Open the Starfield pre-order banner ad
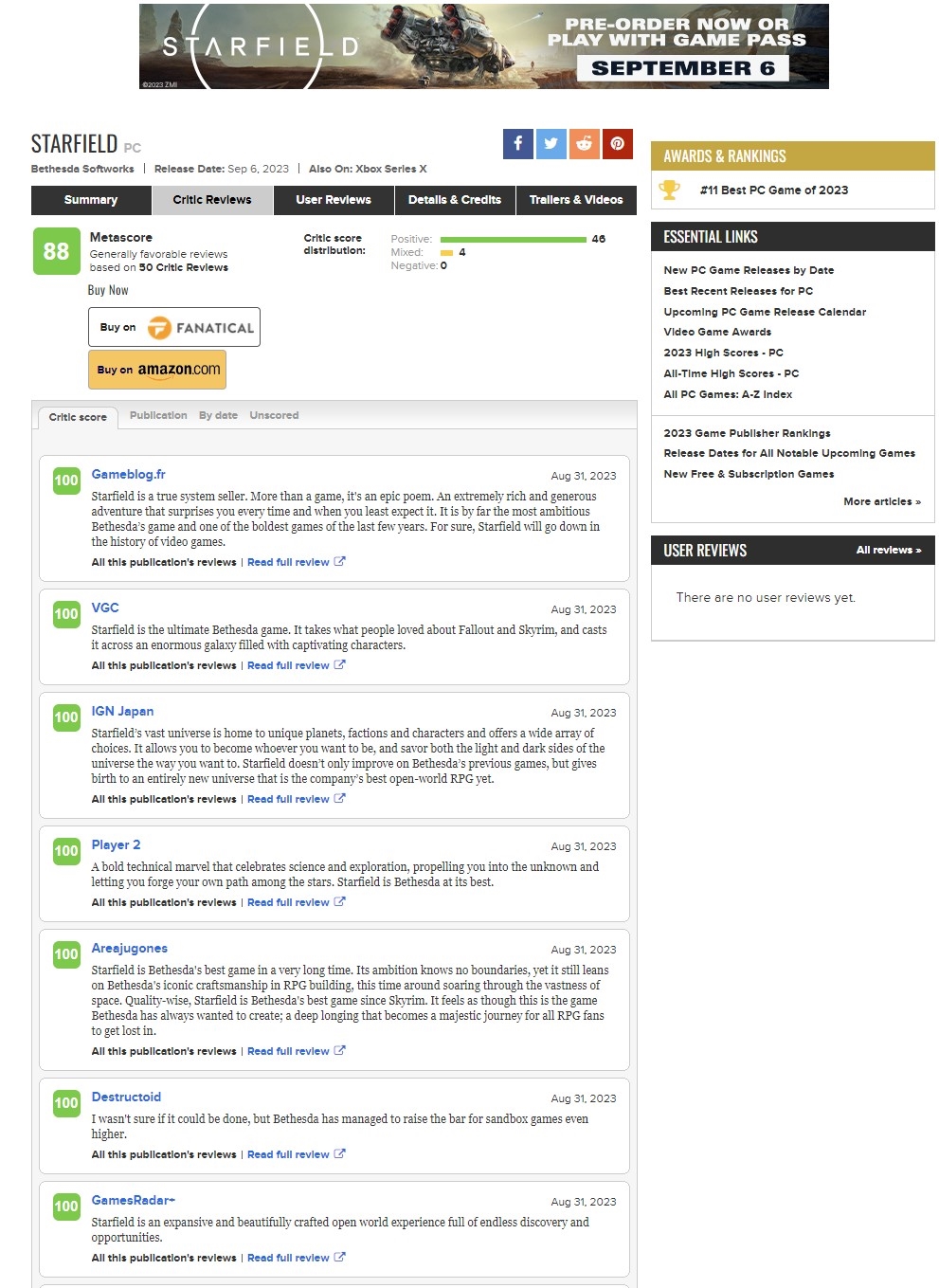The height and width of the screenshot is (1288, 939). pyautogui.click(x=484, y=46)
